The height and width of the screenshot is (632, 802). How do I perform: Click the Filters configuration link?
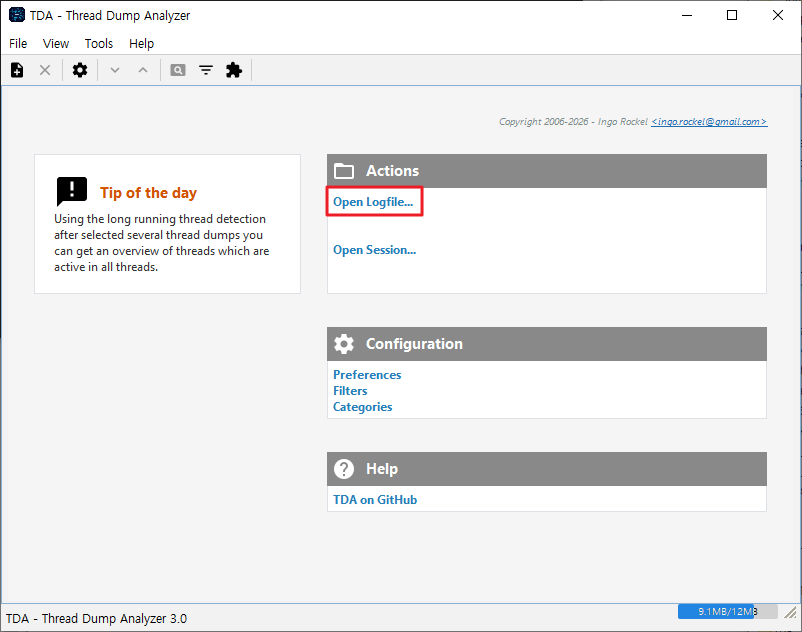(x=350, y=391)
